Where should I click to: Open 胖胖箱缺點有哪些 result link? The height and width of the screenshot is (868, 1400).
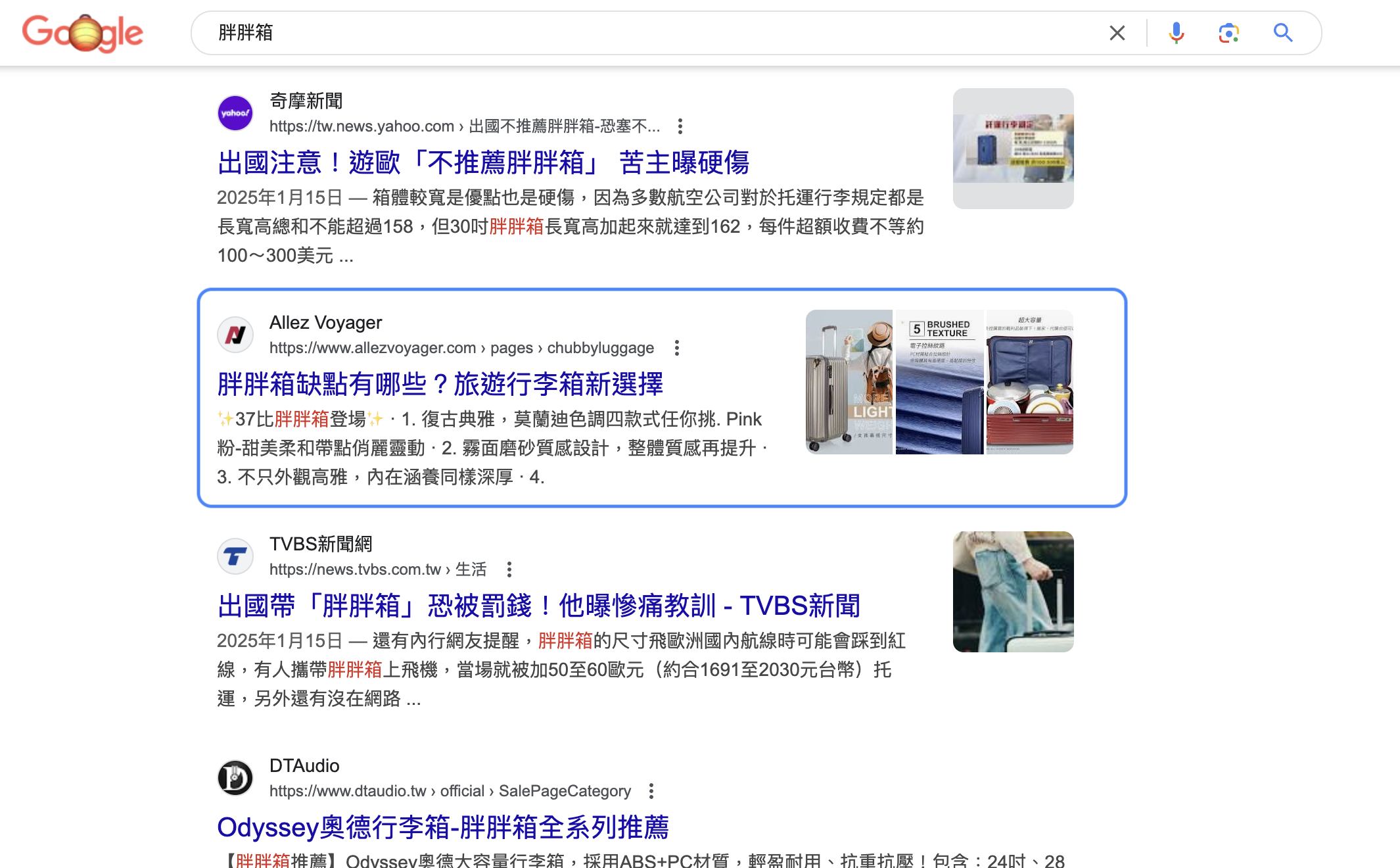coord(440,384)
